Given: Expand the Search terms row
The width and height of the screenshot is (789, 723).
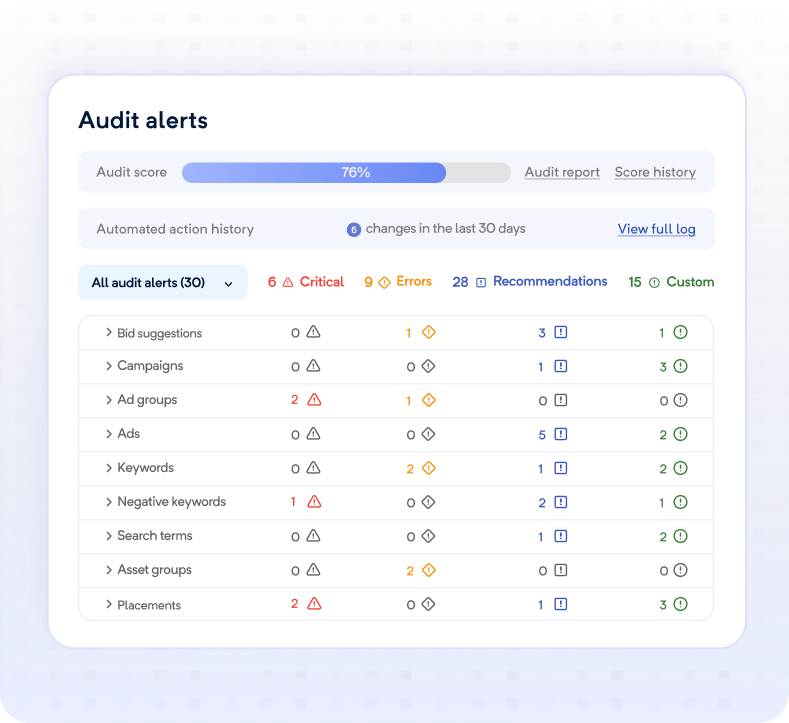Looking at the screenshot, I should pyautogui.click(x=108, y=536).
